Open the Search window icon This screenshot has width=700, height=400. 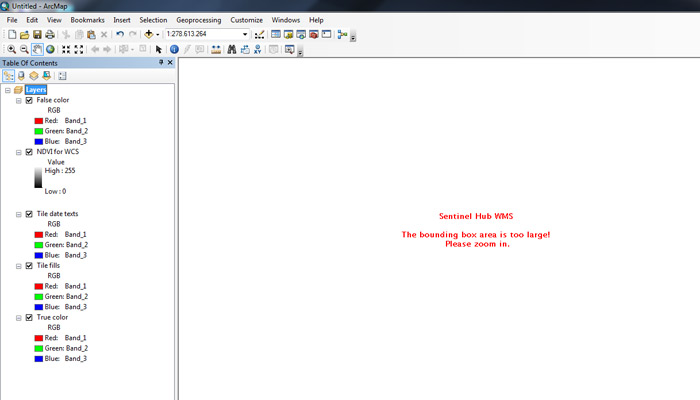[x=301, y=34]
